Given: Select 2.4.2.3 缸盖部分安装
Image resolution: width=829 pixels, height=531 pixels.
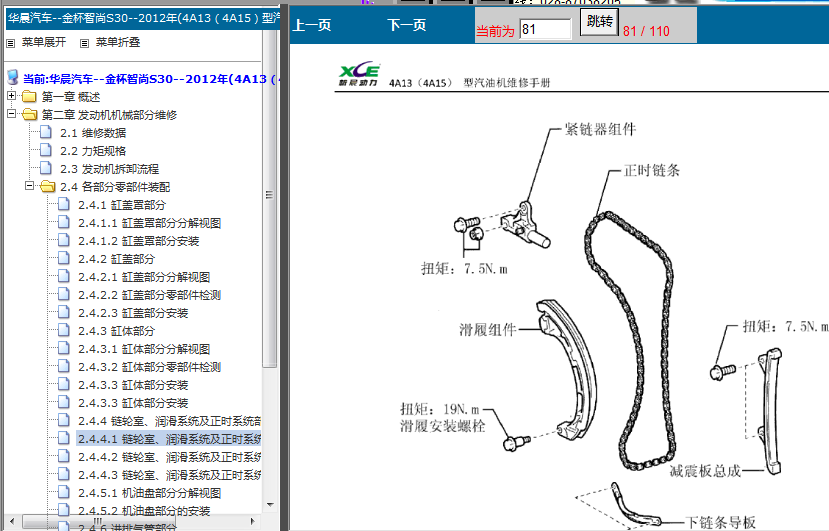Looking at the screenshot, I should [x=133, y=313].
